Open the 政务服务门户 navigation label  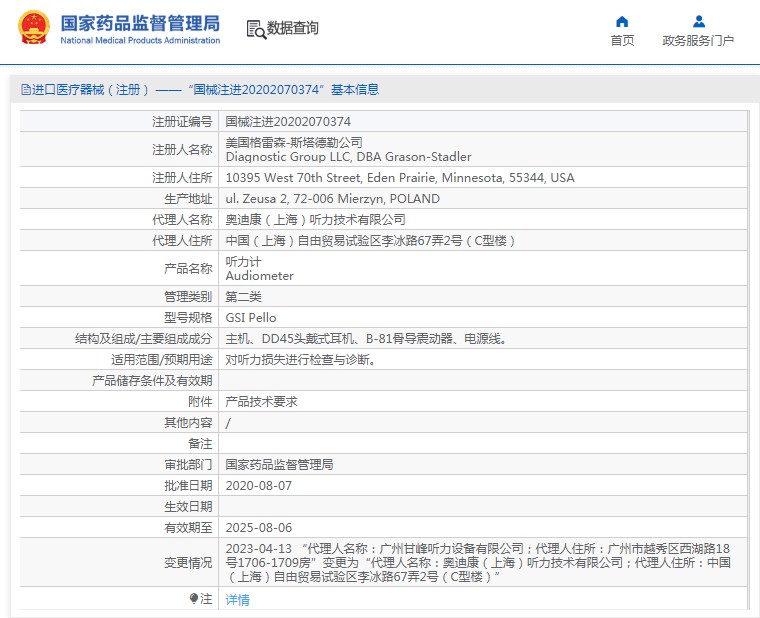coord(698,41)
